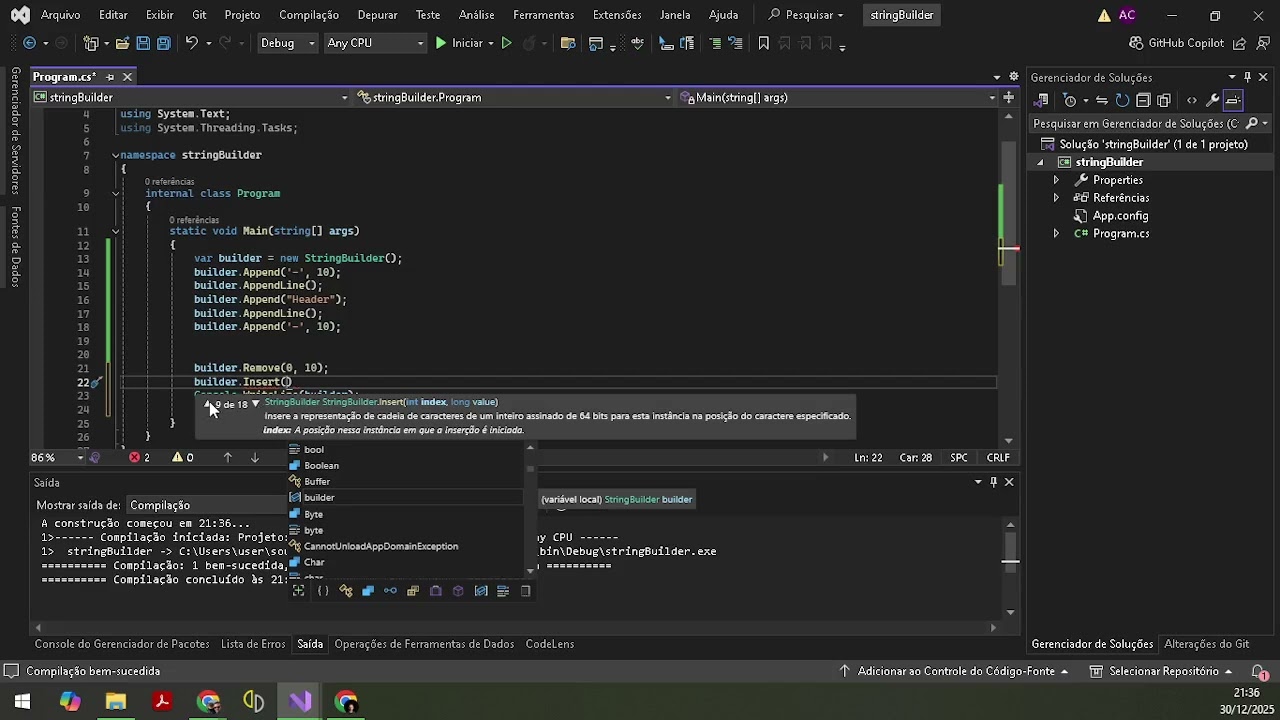Open the Ferramentas menu
The image size is (1280, 720).
click(543, 15)
